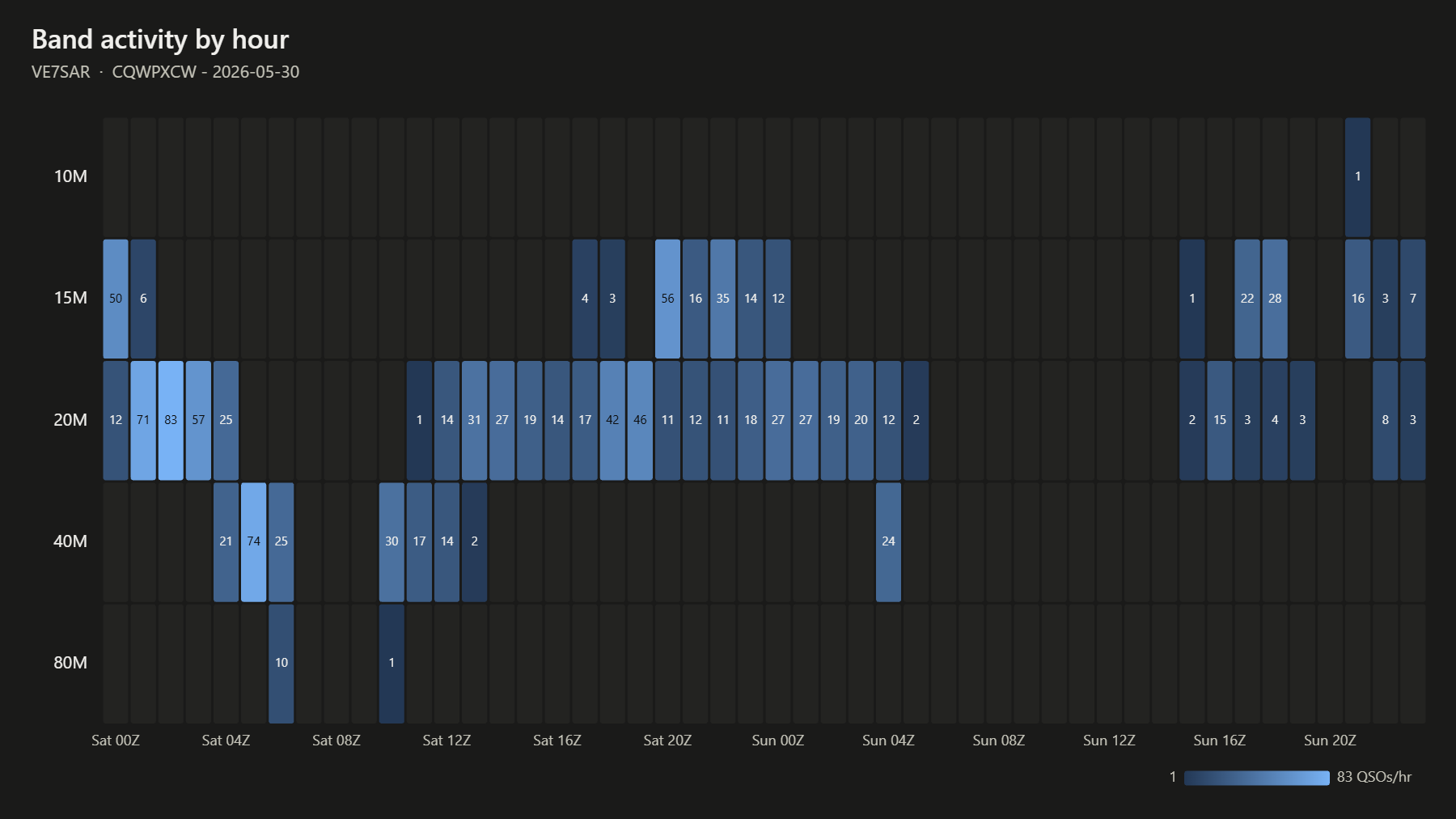1456x819 pixels.
Task: Click the Sun 16Z axis label
Action: click(1220, 740)
